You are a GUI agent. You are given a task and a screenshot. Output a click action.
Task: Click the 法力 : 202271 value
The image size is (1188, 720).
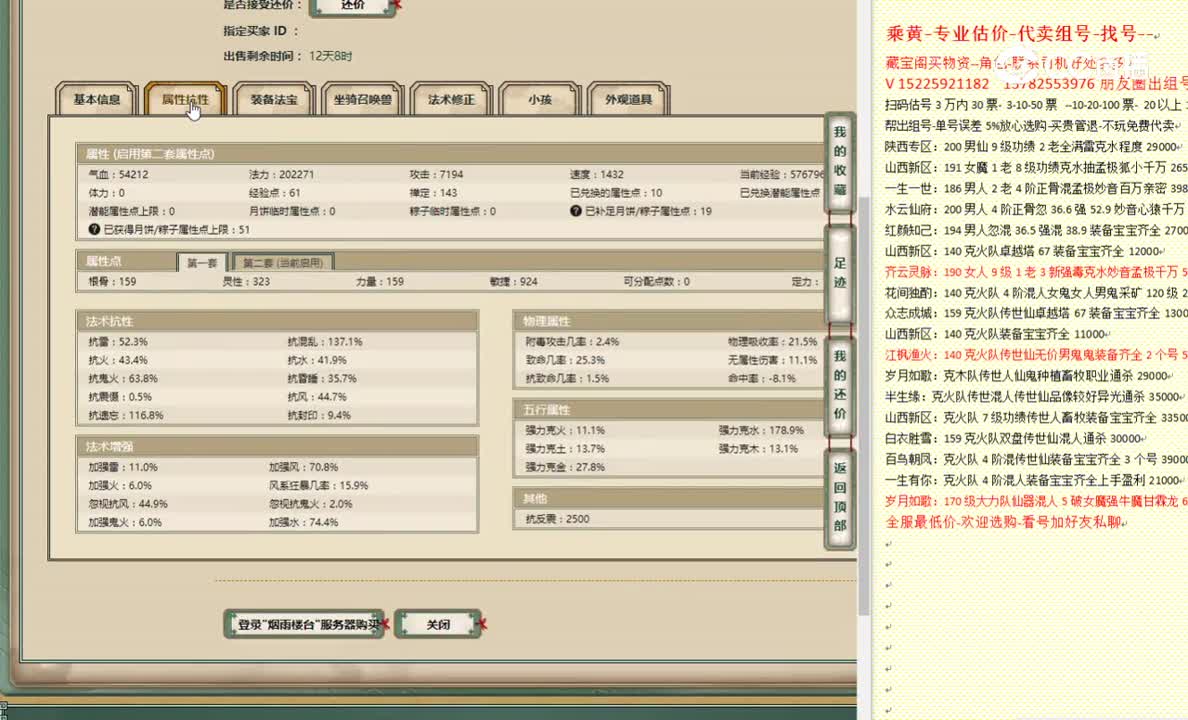tap(281, 174)
